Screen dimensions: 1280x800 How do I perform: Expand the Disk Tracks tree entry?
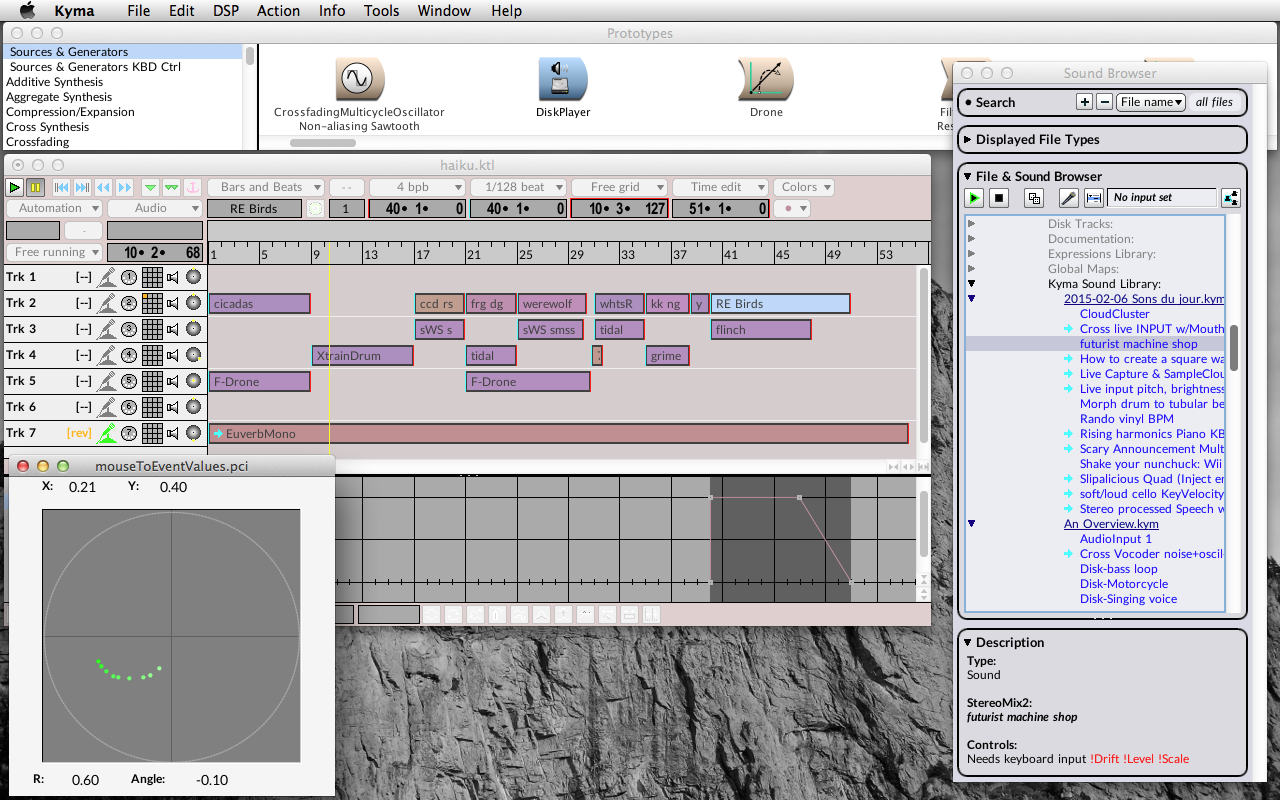point(971,224)
